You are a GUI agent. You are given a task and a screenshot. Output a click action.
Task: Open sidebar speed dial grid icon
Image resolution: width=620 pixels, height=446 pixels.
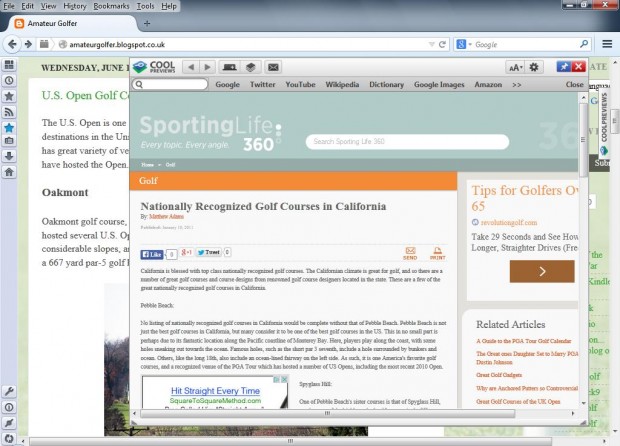click(x=9, y=64)
